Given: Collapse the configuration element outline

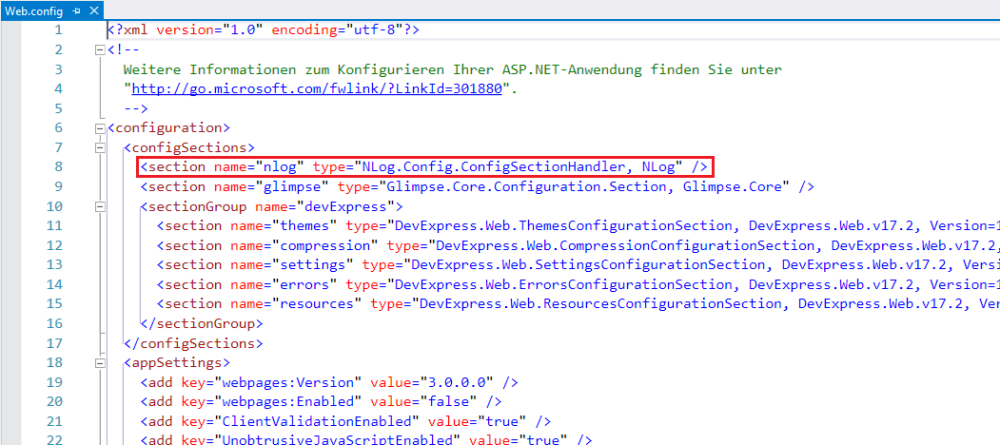Looking at the screenshot, I should coord(99,128).
